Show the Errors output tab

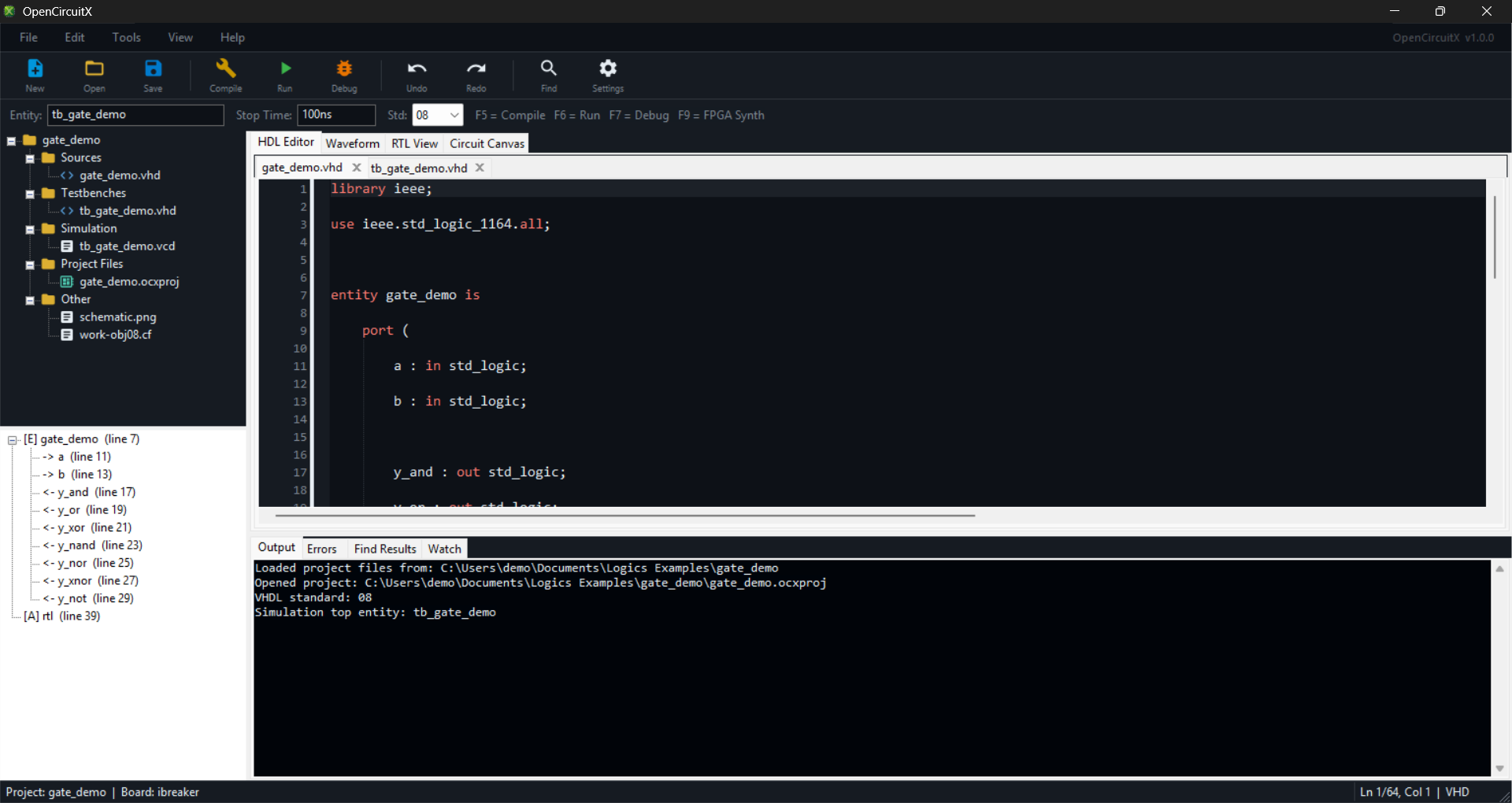[321, 549]
